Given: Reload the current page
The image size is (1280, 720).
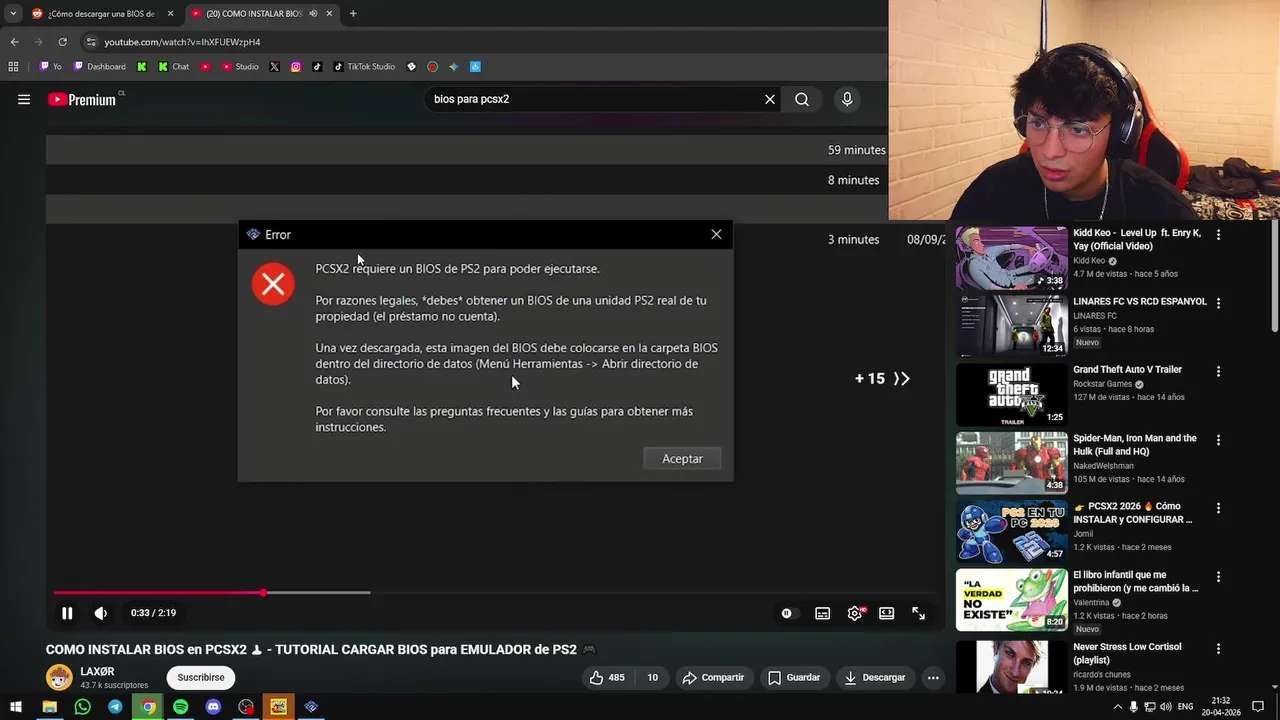Looking at the screenshot, I should click(62, 42).
